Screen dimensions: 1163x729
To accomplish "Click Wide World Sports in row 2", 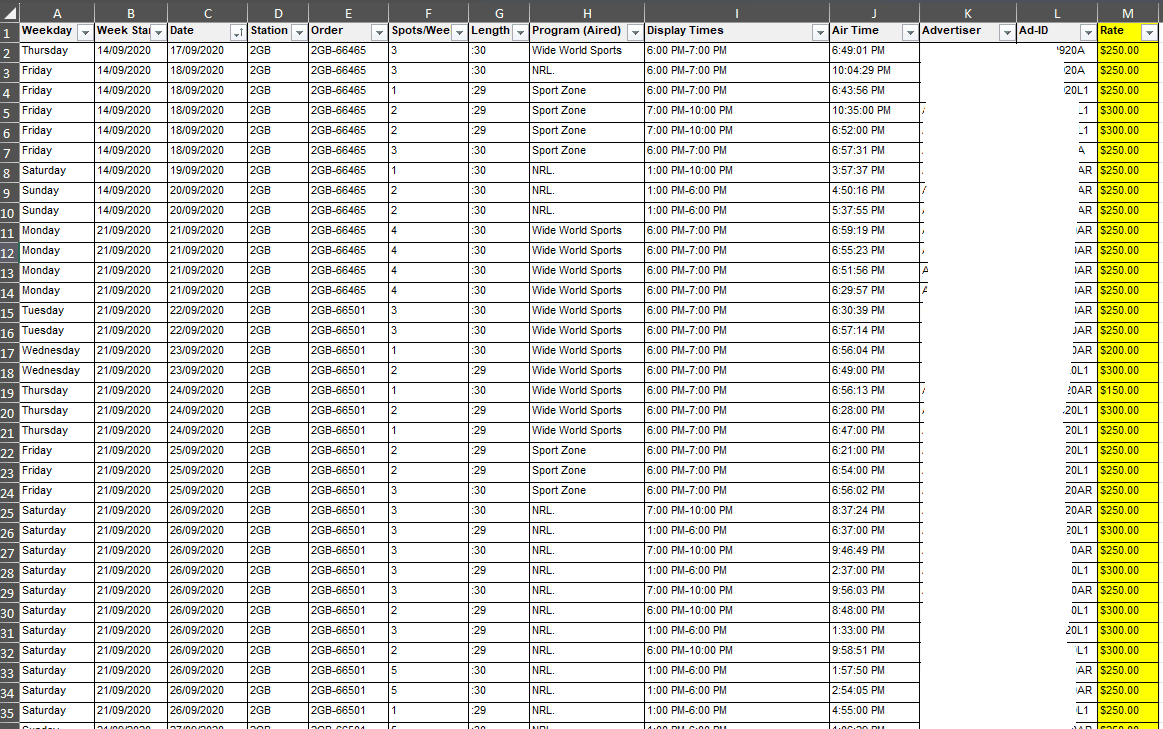I will pos(576,50).
